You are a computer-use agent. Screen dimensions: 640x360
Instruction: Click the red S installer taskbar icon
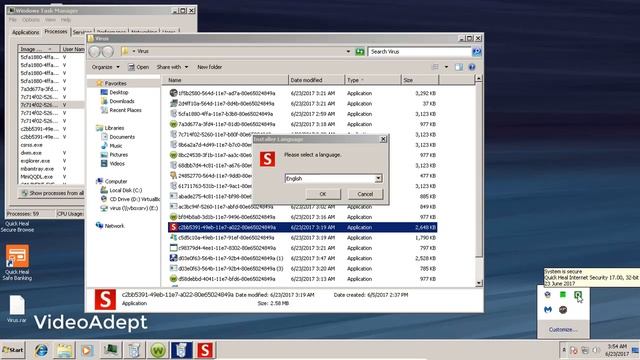coord(205,350)
